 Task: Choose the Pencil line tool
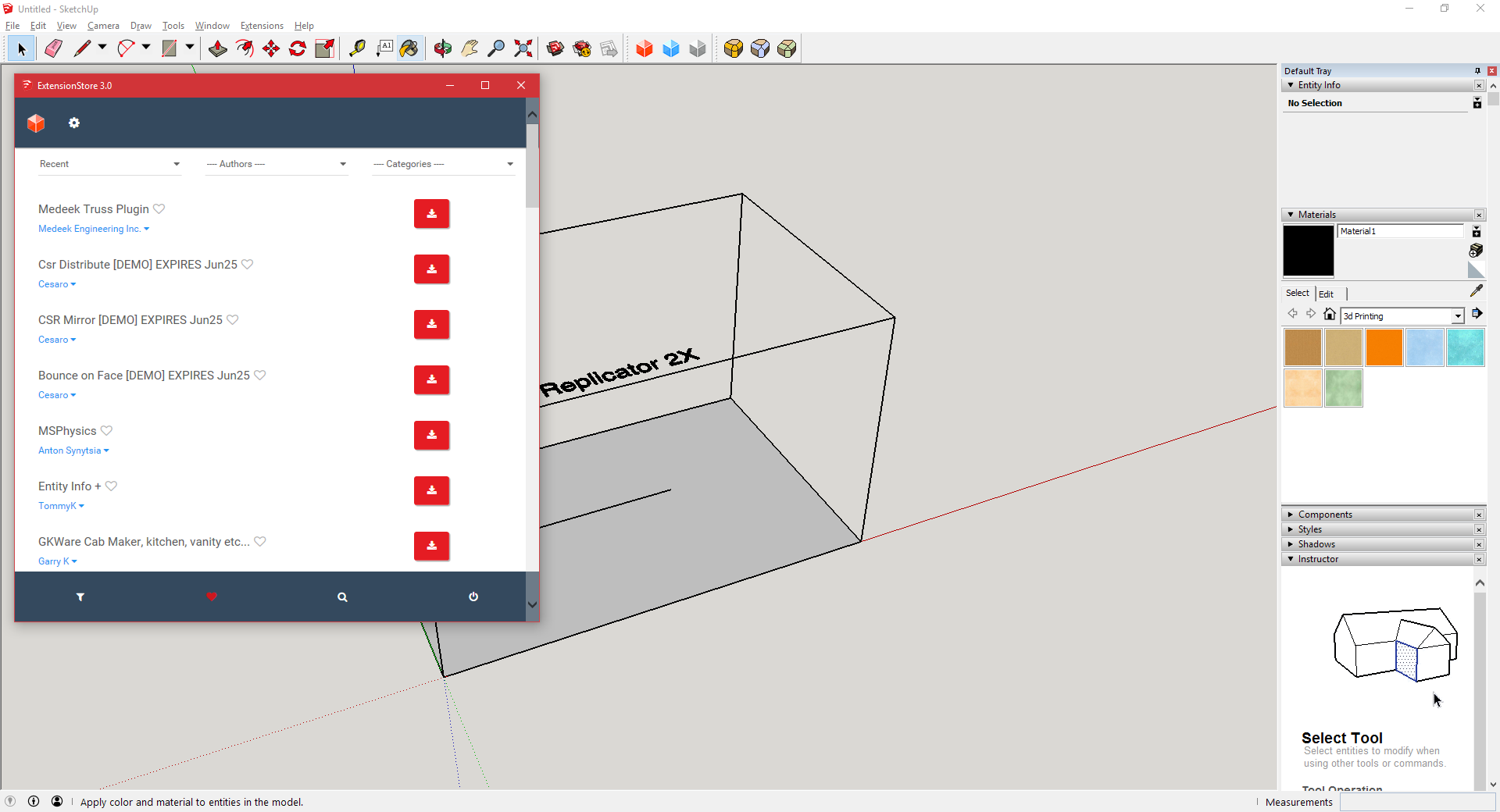click(82, 49)
